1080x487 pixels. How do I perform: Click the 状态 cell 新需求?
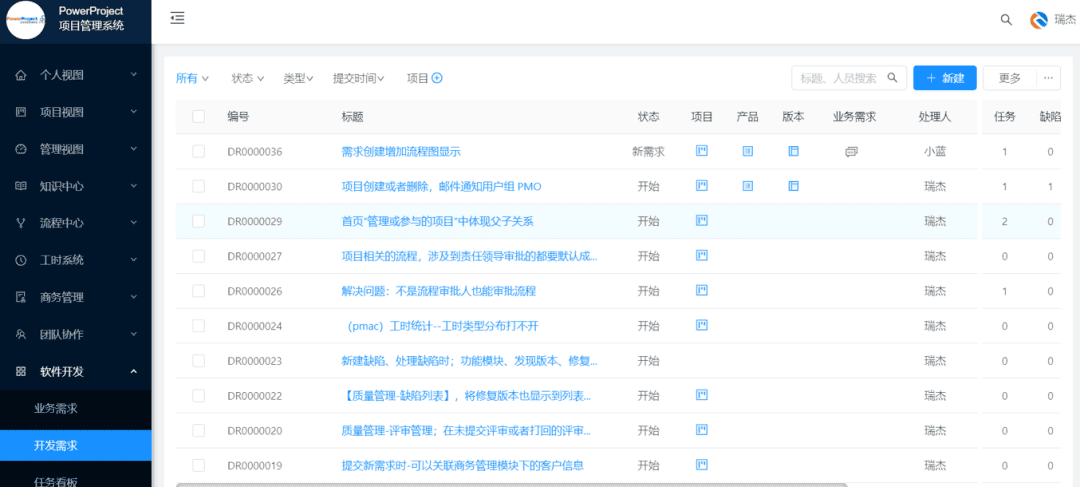pos(648,152)
